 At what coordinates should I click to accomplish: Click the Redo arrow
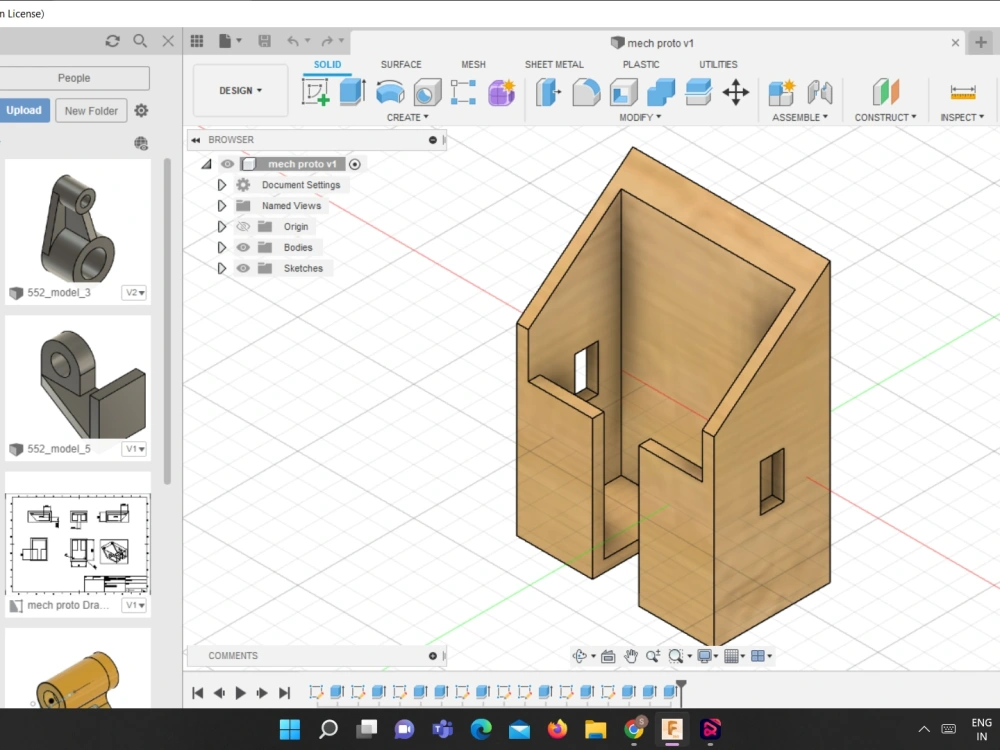[x=327, y=41]
